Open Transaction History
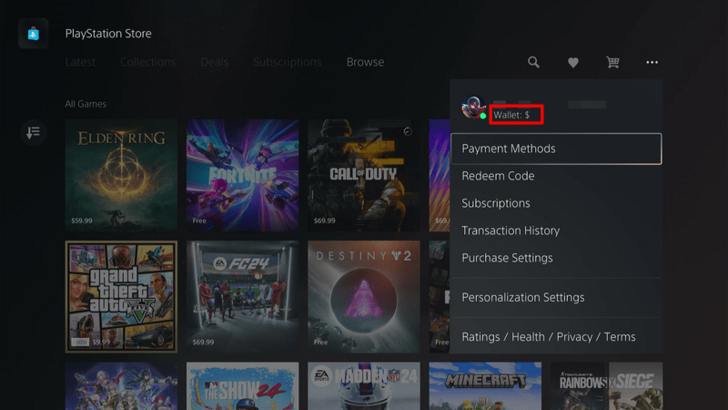This screenshot has height=410, width=728. [x=556, y=231]
